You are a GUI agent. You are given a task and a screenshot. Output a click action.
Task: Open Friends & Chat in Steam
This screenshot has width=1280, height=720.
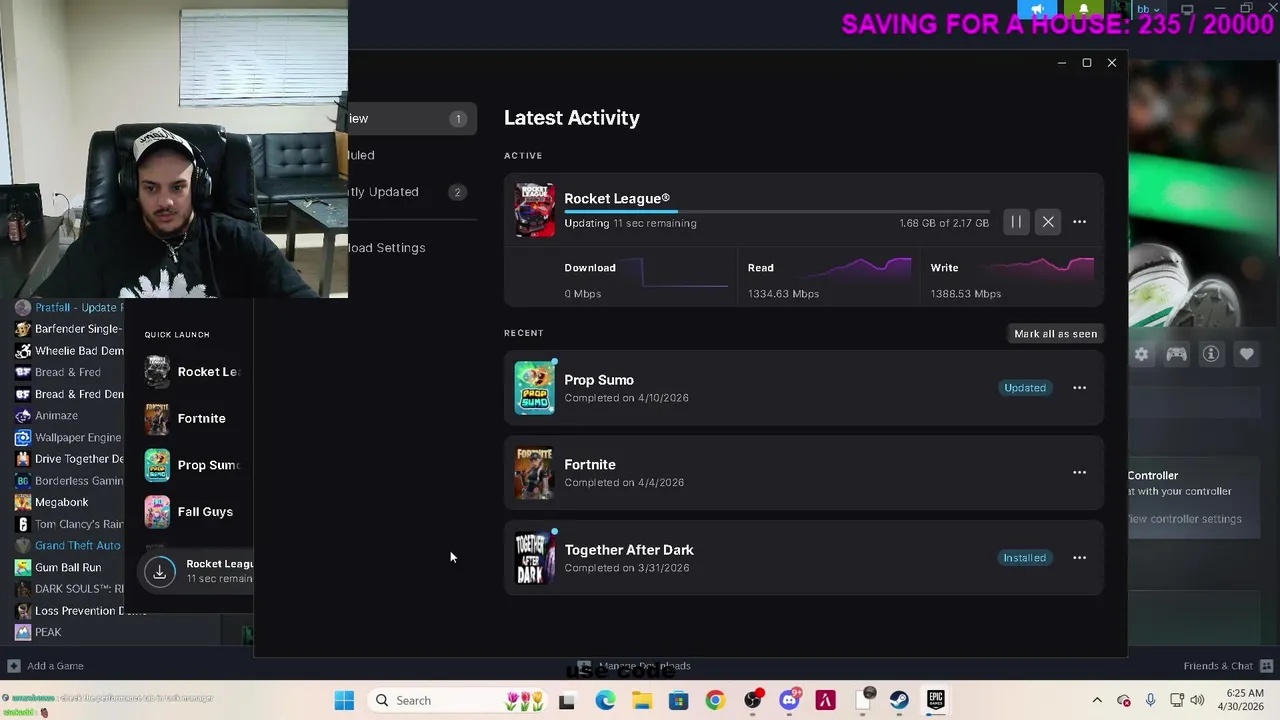coord(1226,666)
